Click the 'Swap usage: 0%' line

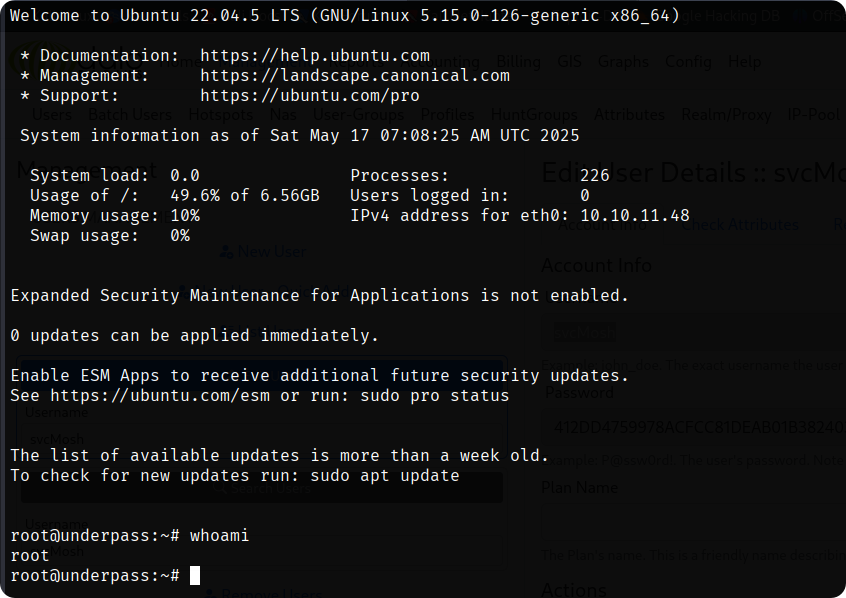110,235
